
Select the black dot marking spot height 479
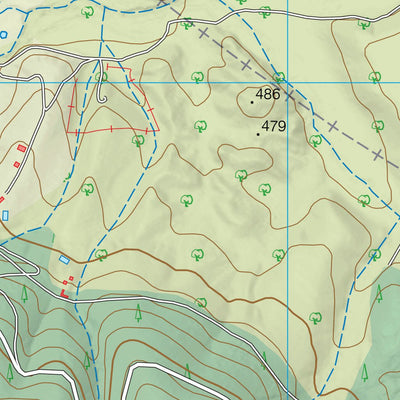pos(258,134)
